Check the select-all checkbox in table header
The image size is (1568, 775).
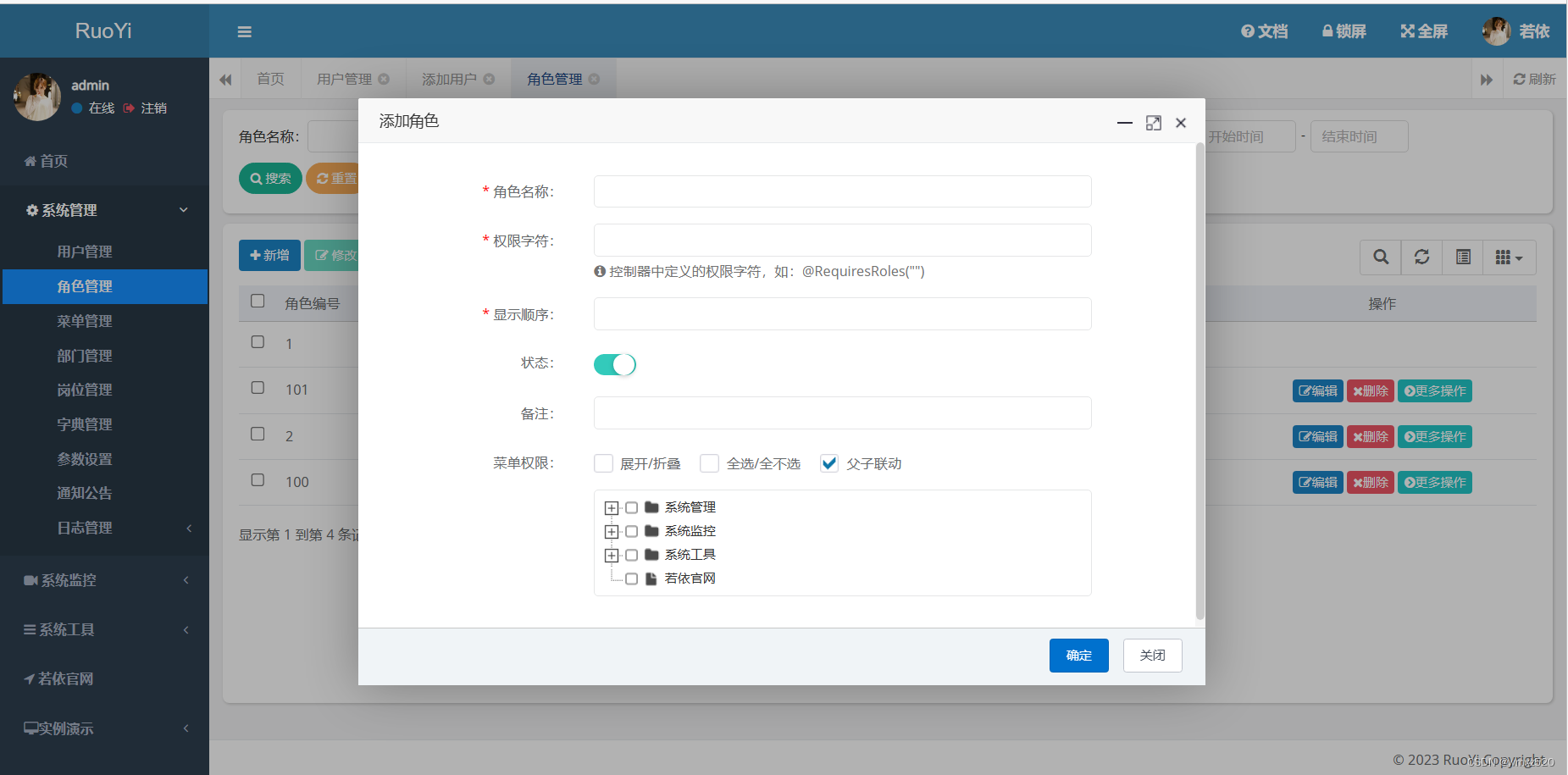coord(258,301)
